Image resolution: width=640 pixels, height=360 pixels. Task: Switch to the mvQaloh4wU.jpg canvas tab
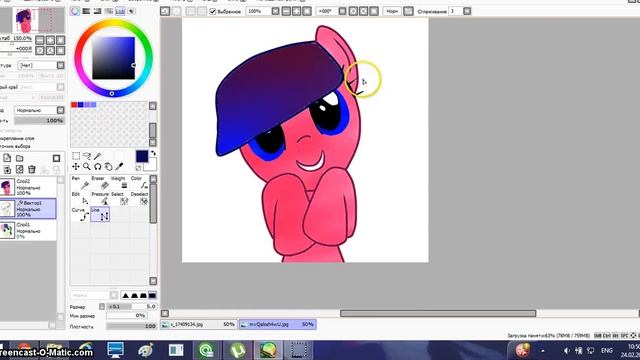278,324
